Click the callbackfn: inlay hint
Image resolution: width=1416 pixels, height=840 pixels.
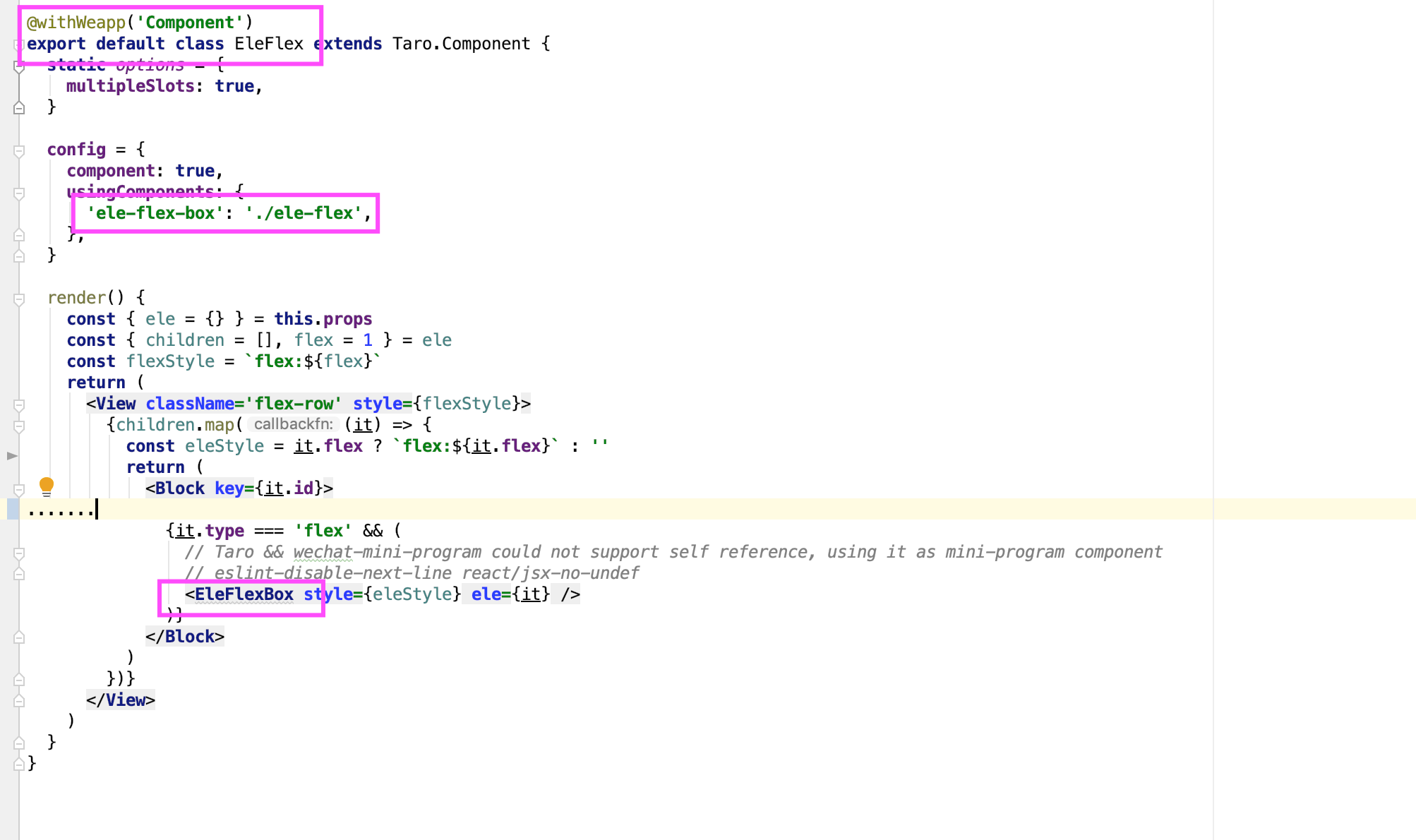(293, 424)
